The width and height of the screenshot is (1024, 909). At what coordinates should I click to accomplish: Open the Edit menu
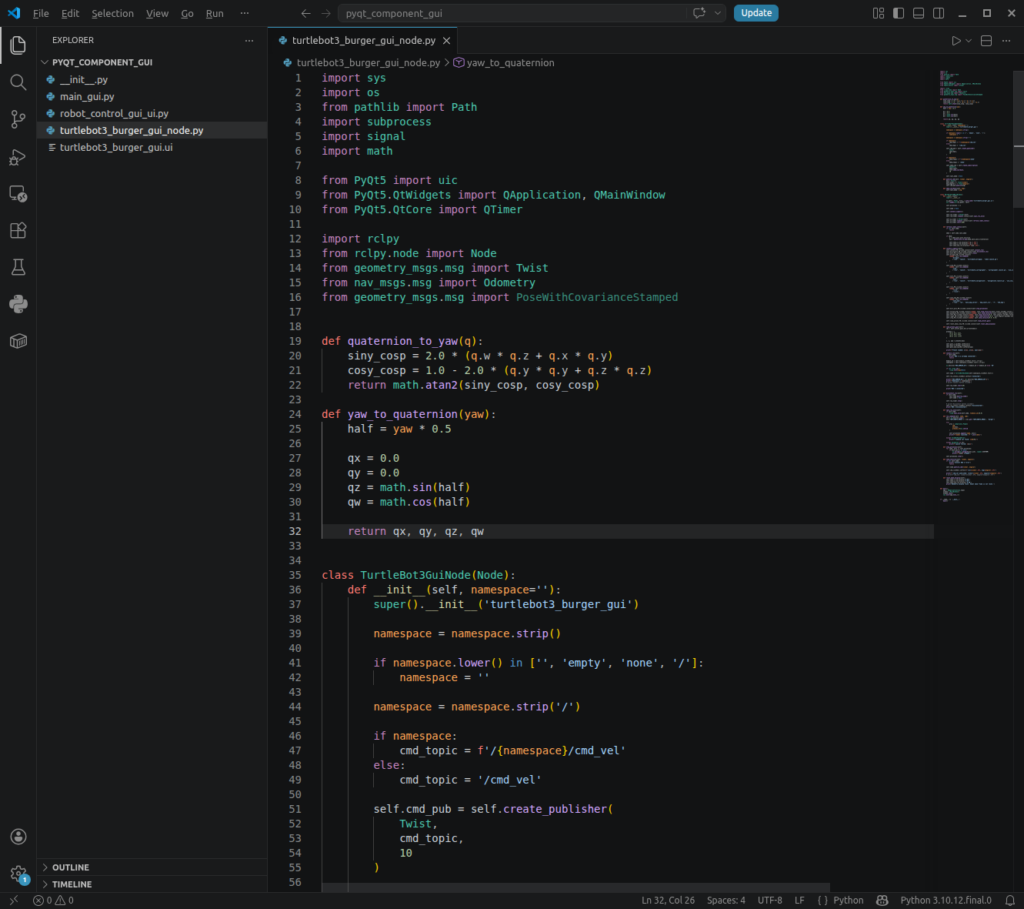pyautogui.click(x=70, y=13)
